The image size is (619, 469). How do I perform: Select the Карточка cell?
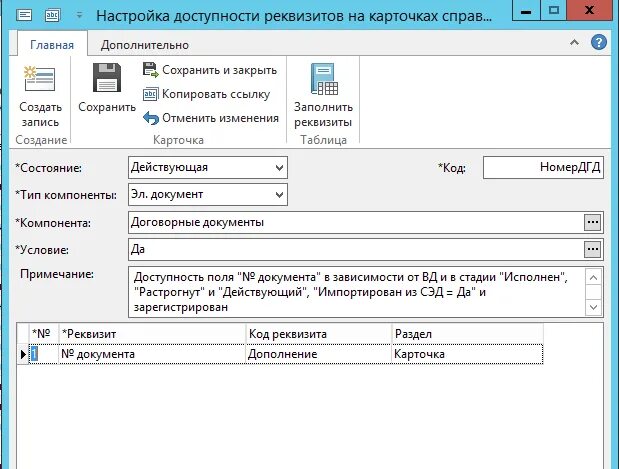point(467,354)
